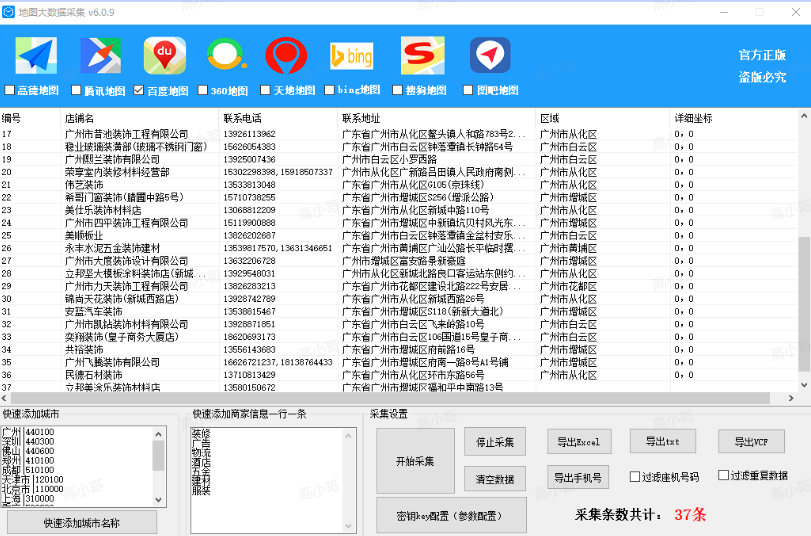Click the table horizontal scroll-left arrow
This screenshot has height=536, width=811.
pos(4,398)
